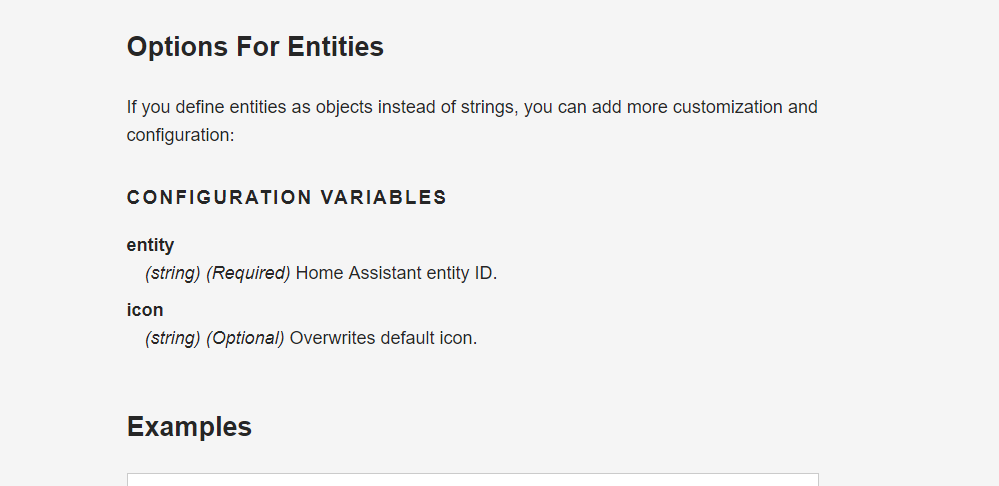Click "(string)" type in the entity description
Image resolution: width=999 pixels, height=486 pixels.
173,273
